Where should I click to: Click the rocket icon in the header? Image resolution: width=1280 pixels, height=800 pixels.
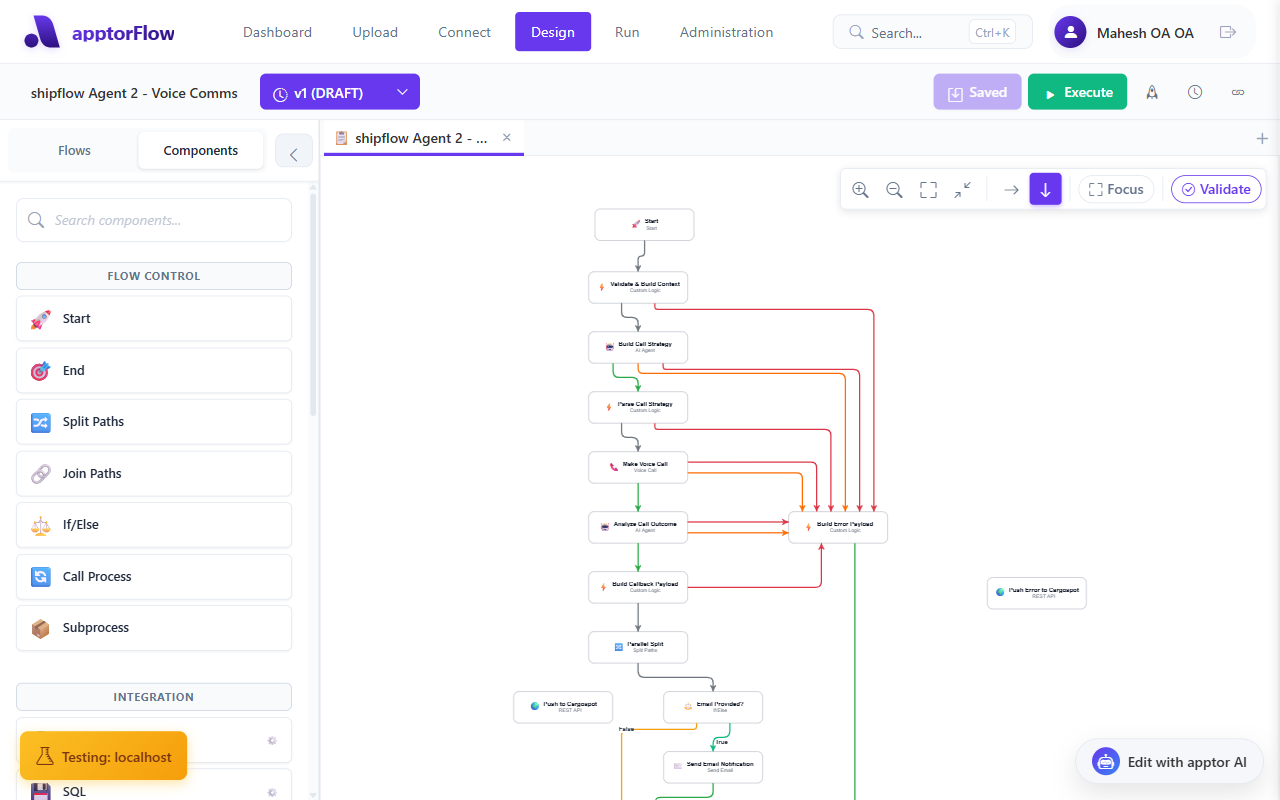point(1151,91)
